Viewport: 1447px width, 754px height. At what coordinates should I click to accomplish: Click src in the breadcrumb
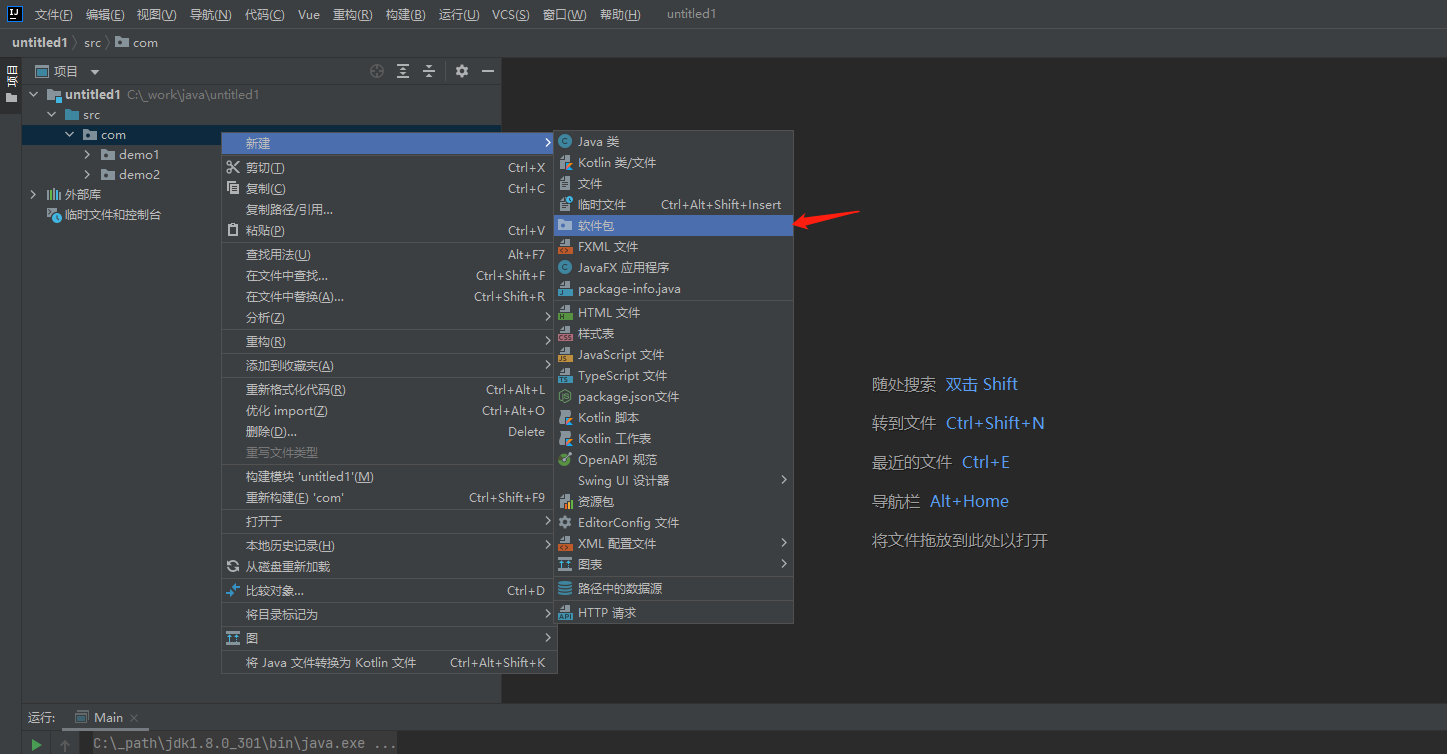[x=92, y=43]
